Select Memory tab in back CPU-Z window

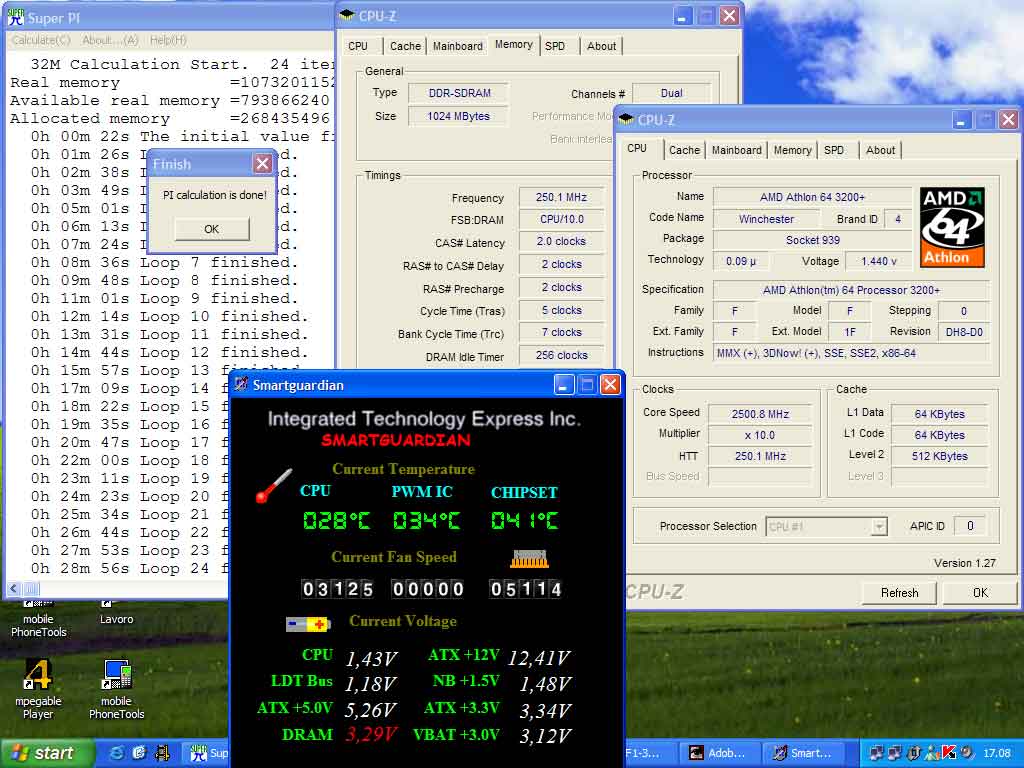(513, 44)
